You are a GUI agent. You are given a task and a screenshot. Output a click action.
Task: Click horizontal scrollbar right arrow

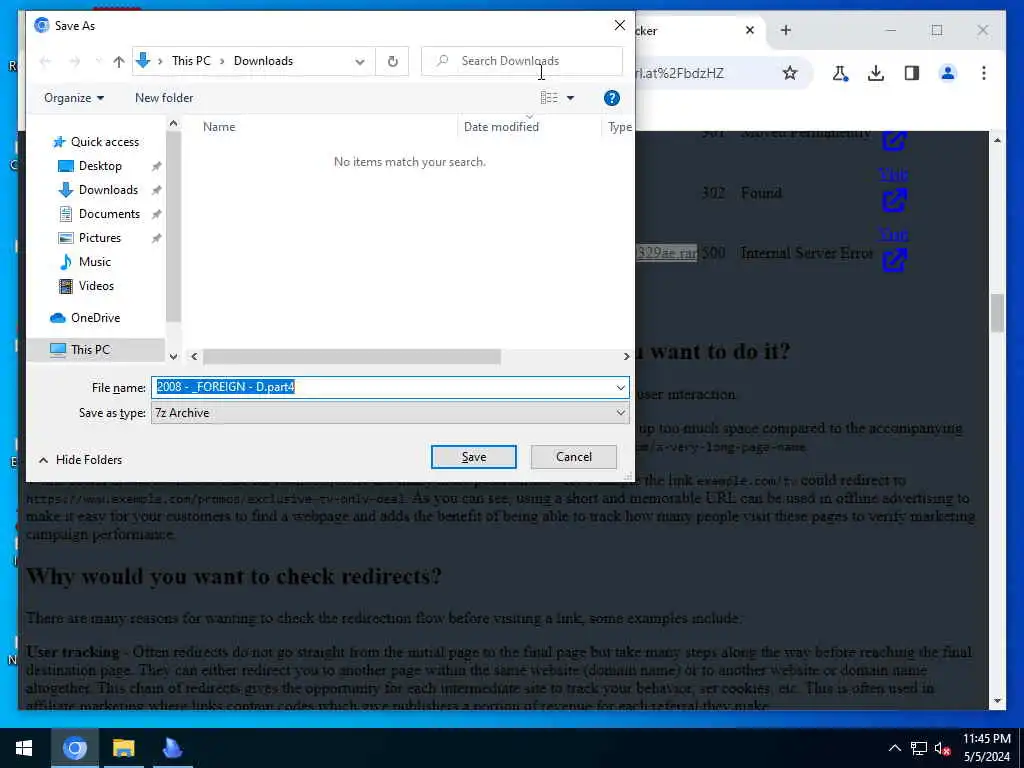tap(626, 357)
